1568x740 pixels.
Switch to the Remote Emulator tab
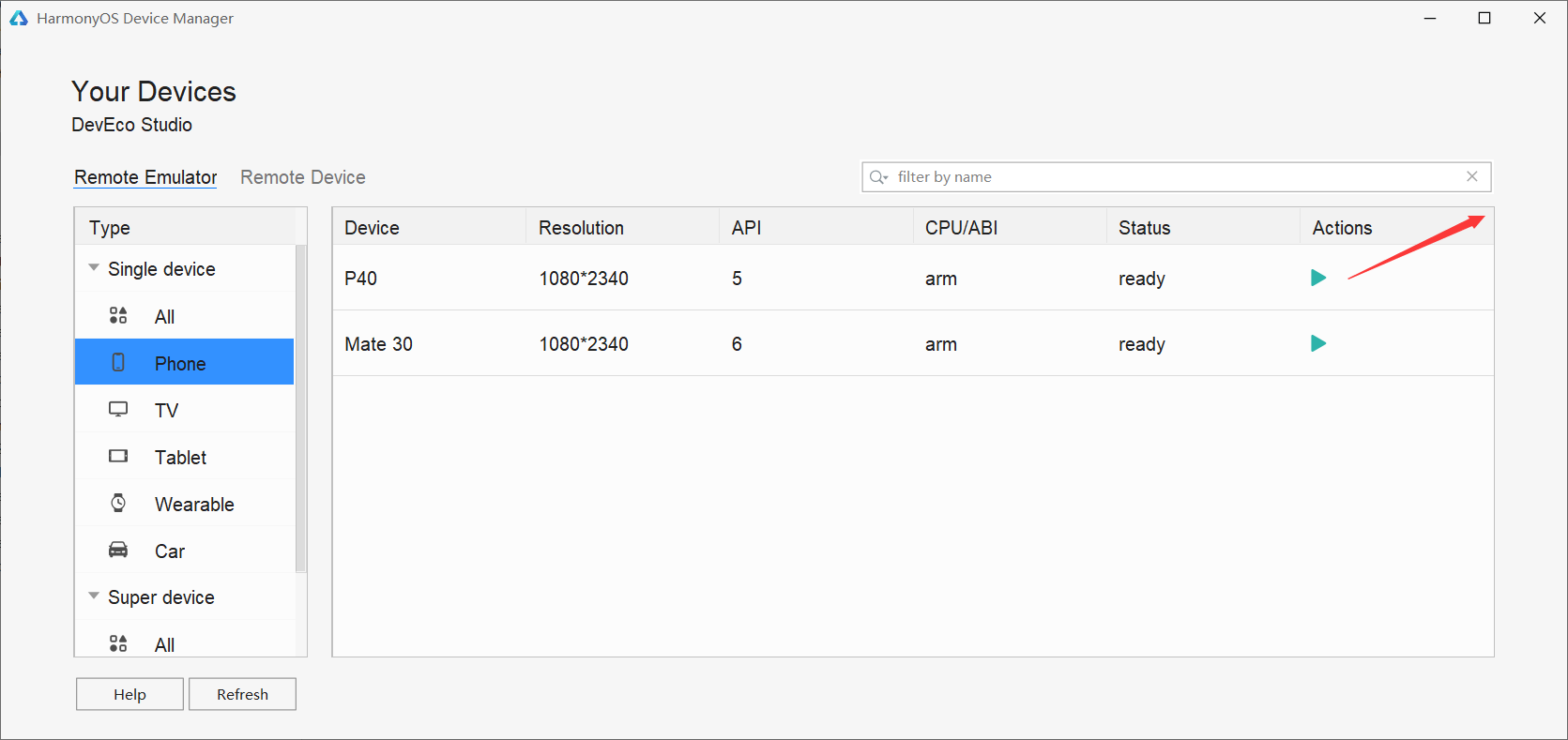tap(145, 177)
